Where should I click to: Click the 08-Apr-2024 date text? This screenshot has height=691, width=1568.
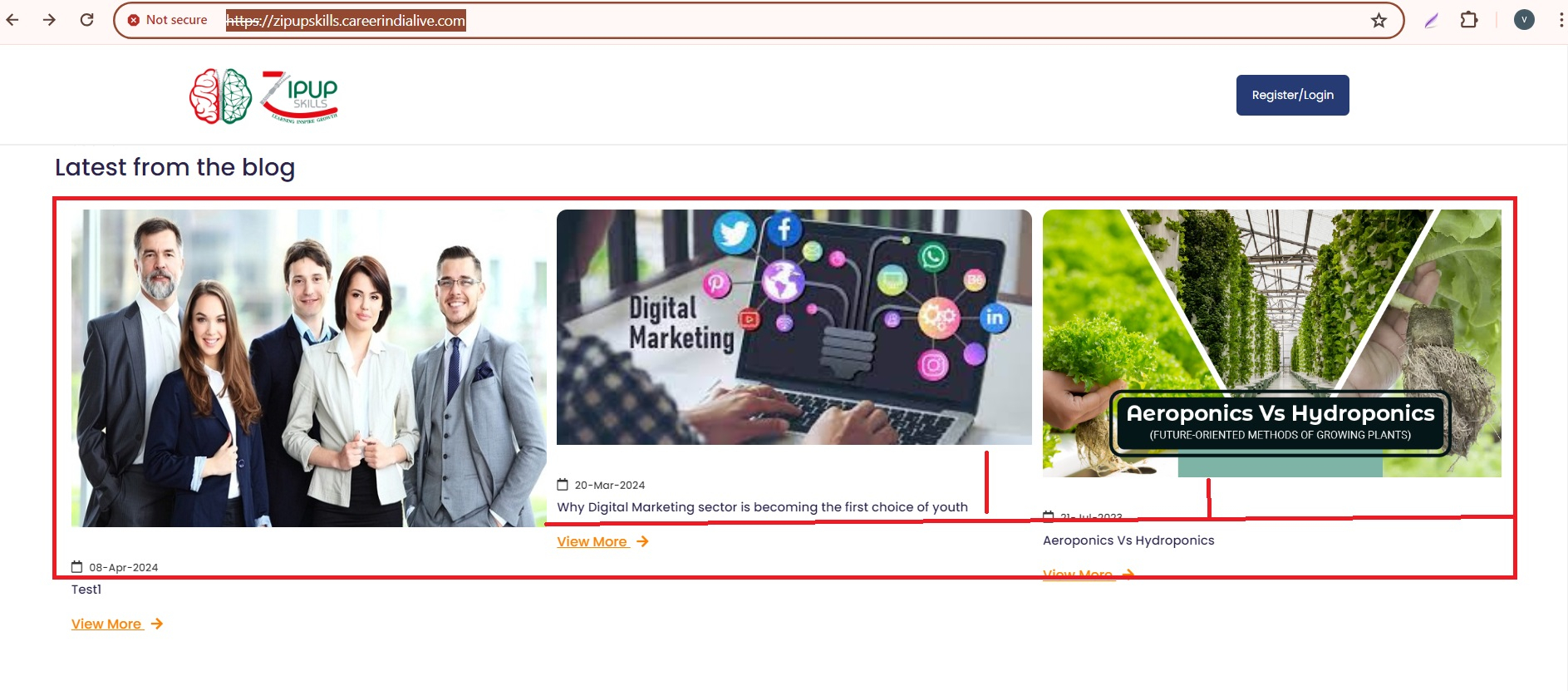click(x=124, y=568)
